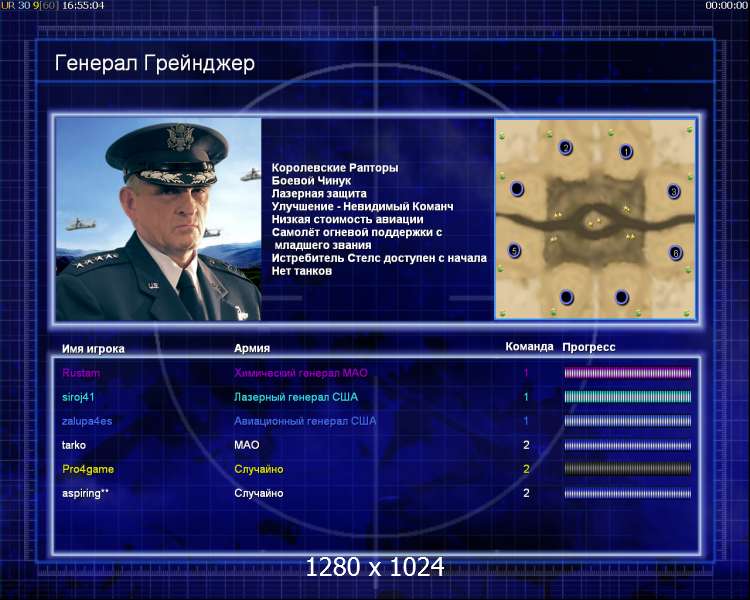This screenshot has height=600, width=750.
Task: Click the "Прогресс" column header
Action: [x=589, y=347]
